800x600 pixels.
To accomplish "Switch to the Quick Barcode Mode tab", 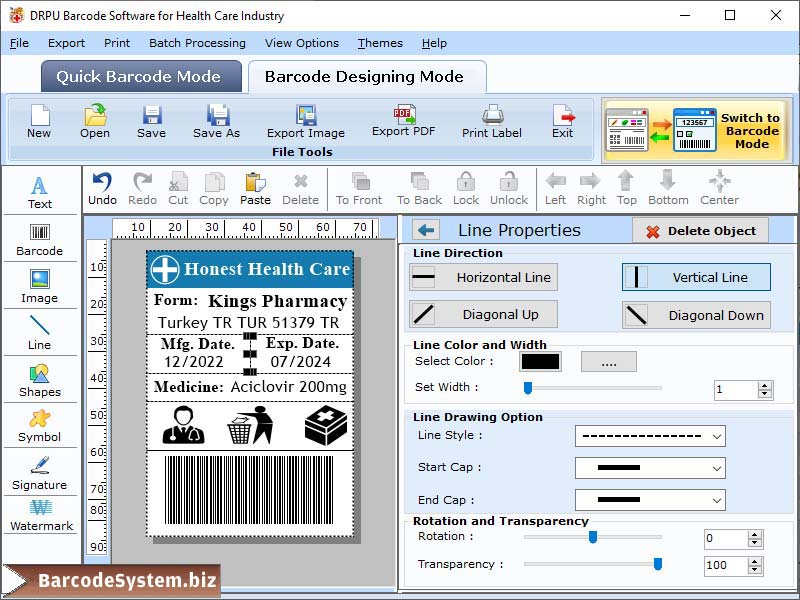I will [141, 76].
